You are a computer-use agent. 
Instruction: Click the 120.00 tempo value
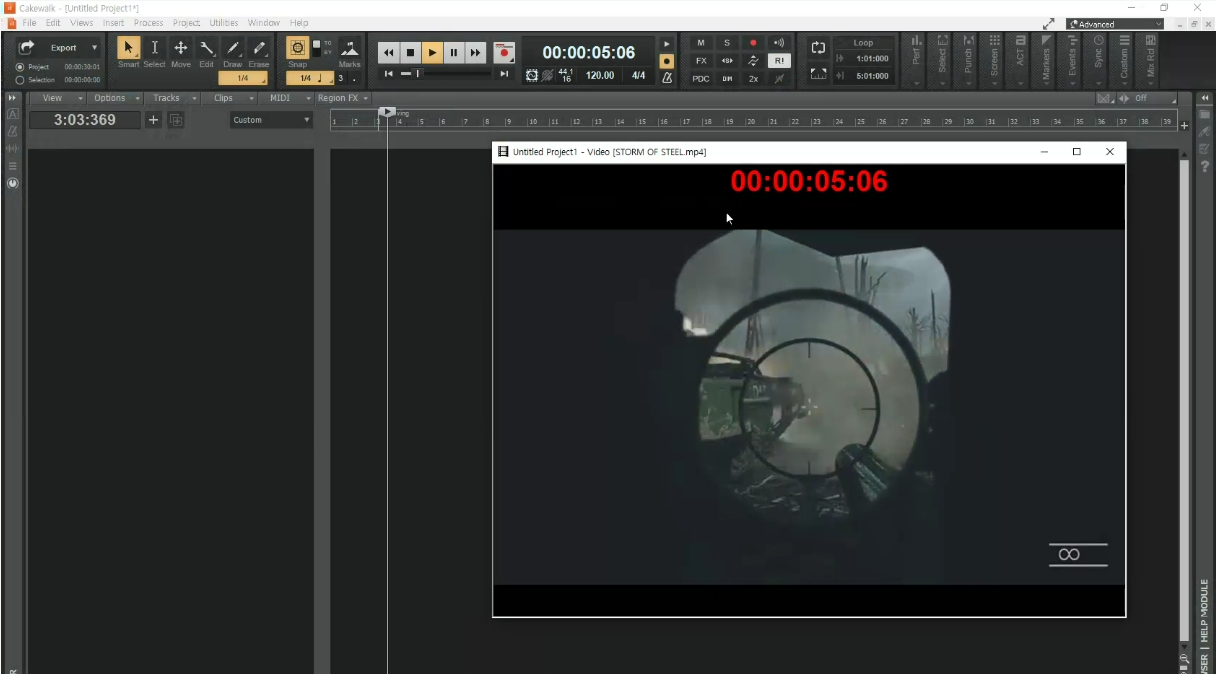(x=600, y=75)
